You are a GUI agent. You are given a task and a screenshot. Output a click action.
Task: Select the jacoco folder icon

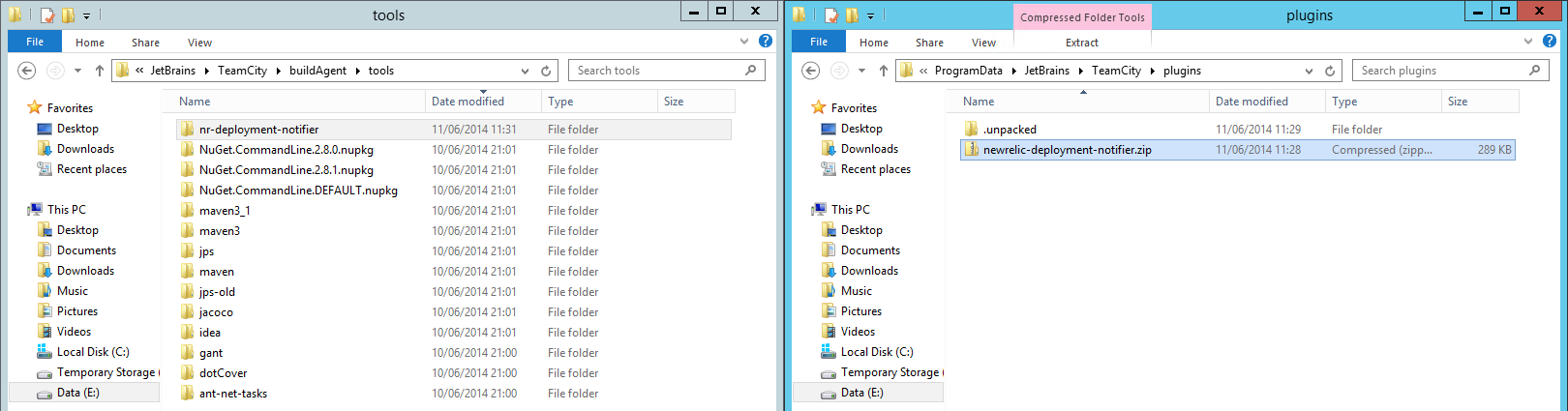tap(188, 312)
